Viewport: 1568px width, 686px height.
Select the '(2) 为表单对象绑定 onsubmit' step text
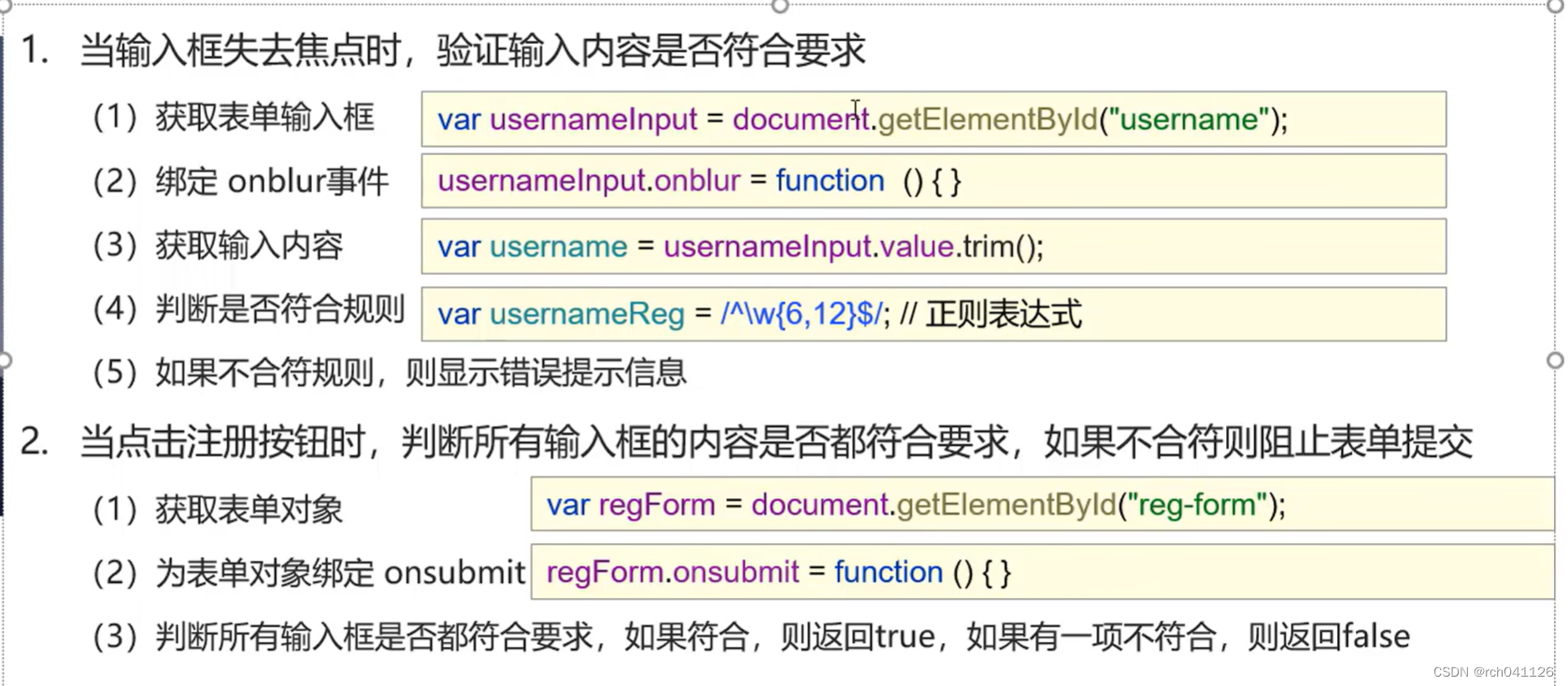[308, 573]
